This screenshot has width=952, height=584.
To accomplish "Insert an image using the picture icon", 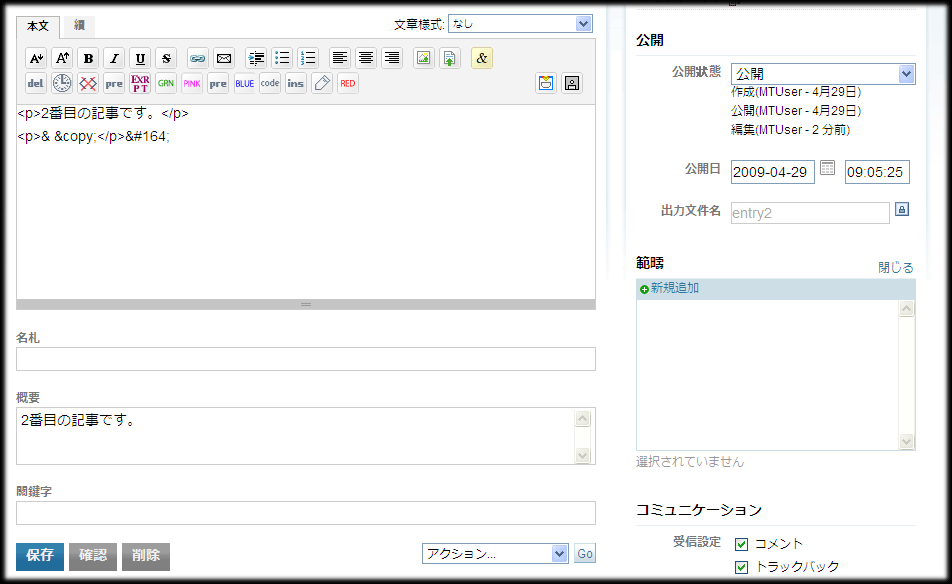I will point(424,58).
